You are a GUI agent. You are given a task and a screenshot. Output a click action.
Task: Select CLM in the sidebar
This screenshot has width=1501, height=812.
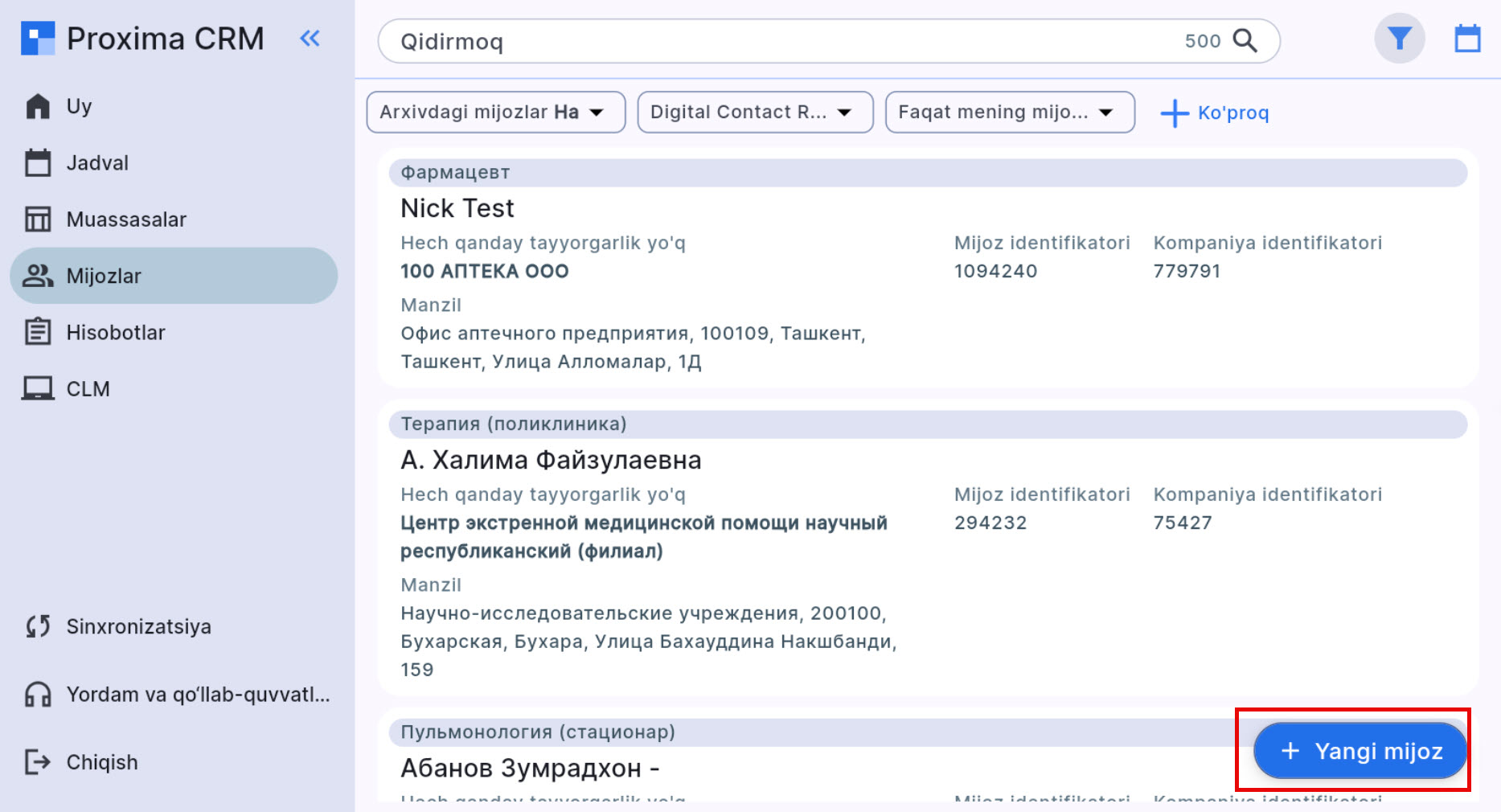pos(88,389)
